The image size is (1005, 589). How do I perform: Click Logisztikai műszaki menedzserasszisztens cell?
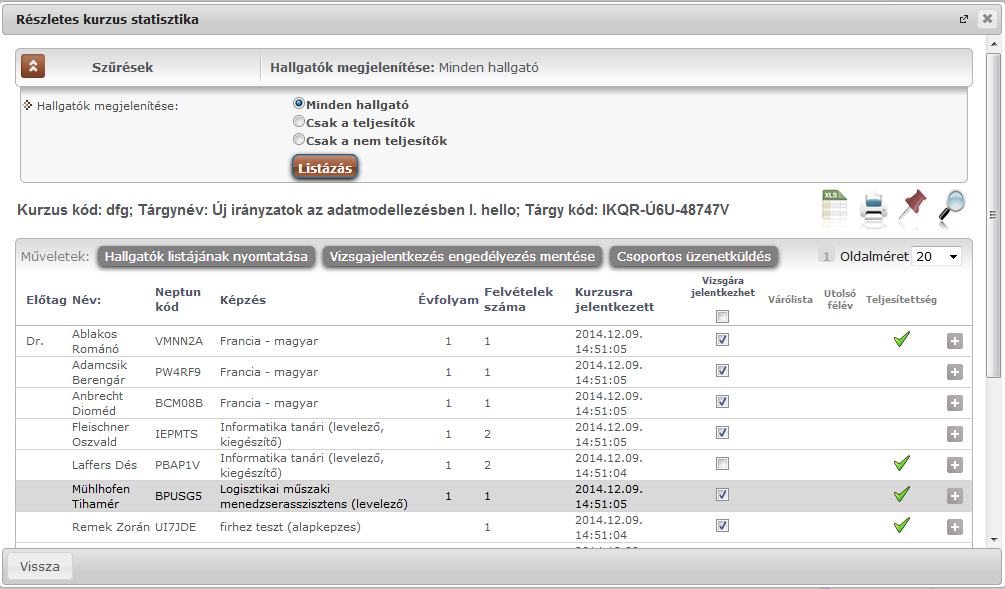click(314, 496)
